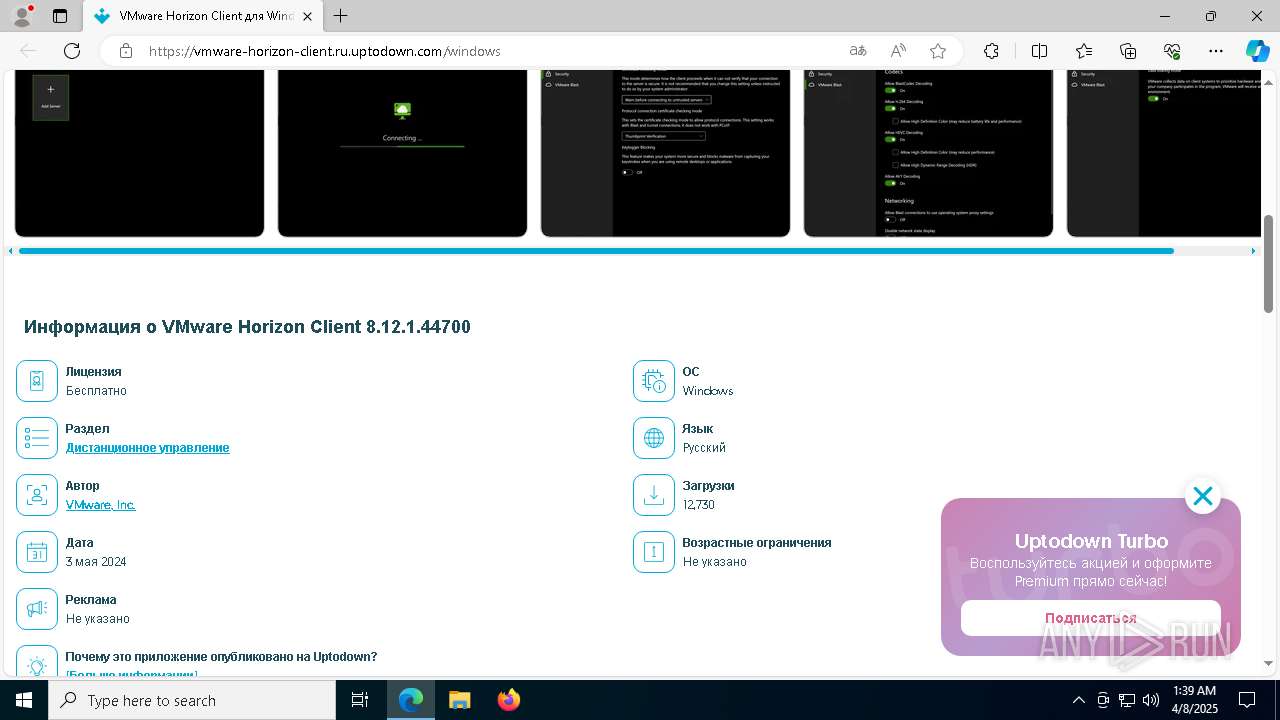Viewport: 1280px width, 720px height.
Task: Click the Edge taskbar icon
Action: point(411,700)
